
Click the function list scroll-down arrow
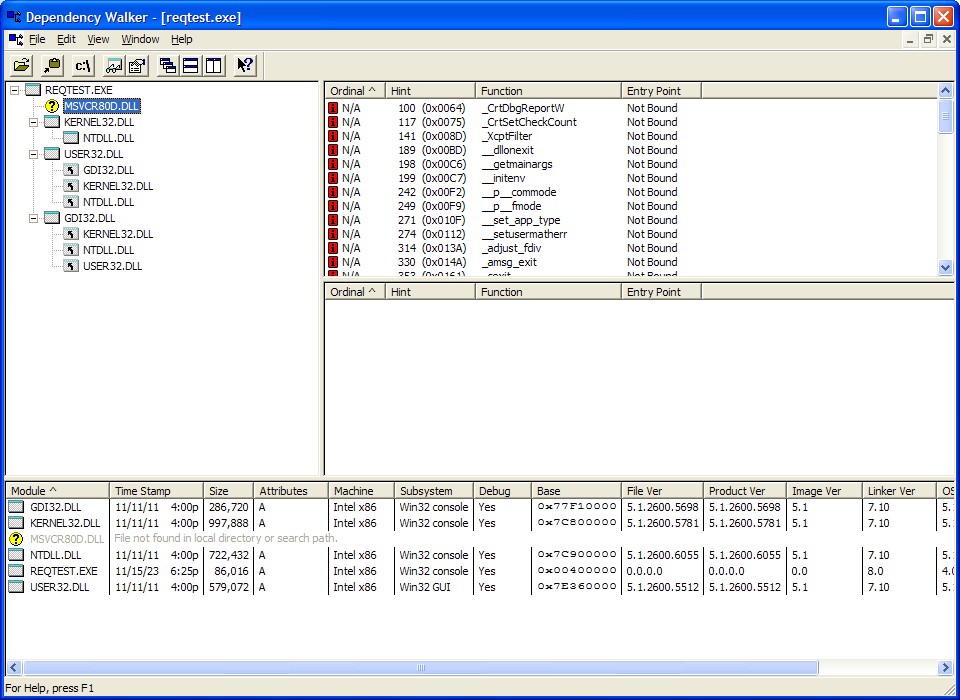click(945, 268)
